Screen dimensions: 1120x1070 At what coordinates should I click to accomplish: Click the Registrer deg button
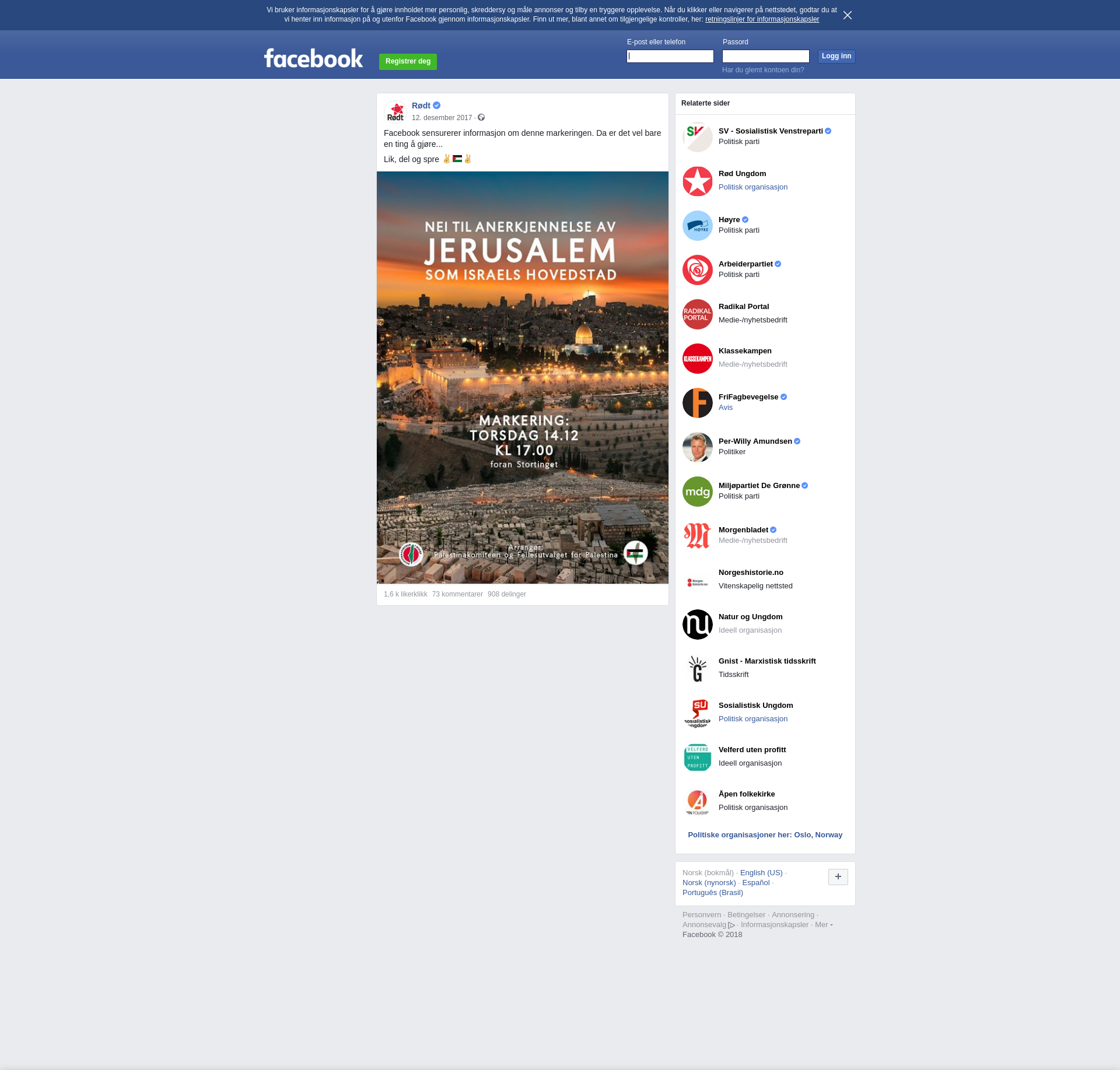point(408,61)
